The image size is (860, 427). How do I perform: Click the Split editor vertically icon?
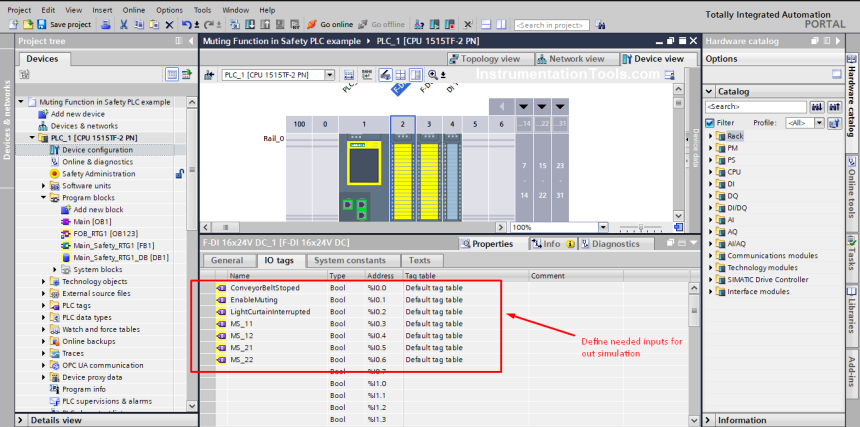tap(501, 24)
